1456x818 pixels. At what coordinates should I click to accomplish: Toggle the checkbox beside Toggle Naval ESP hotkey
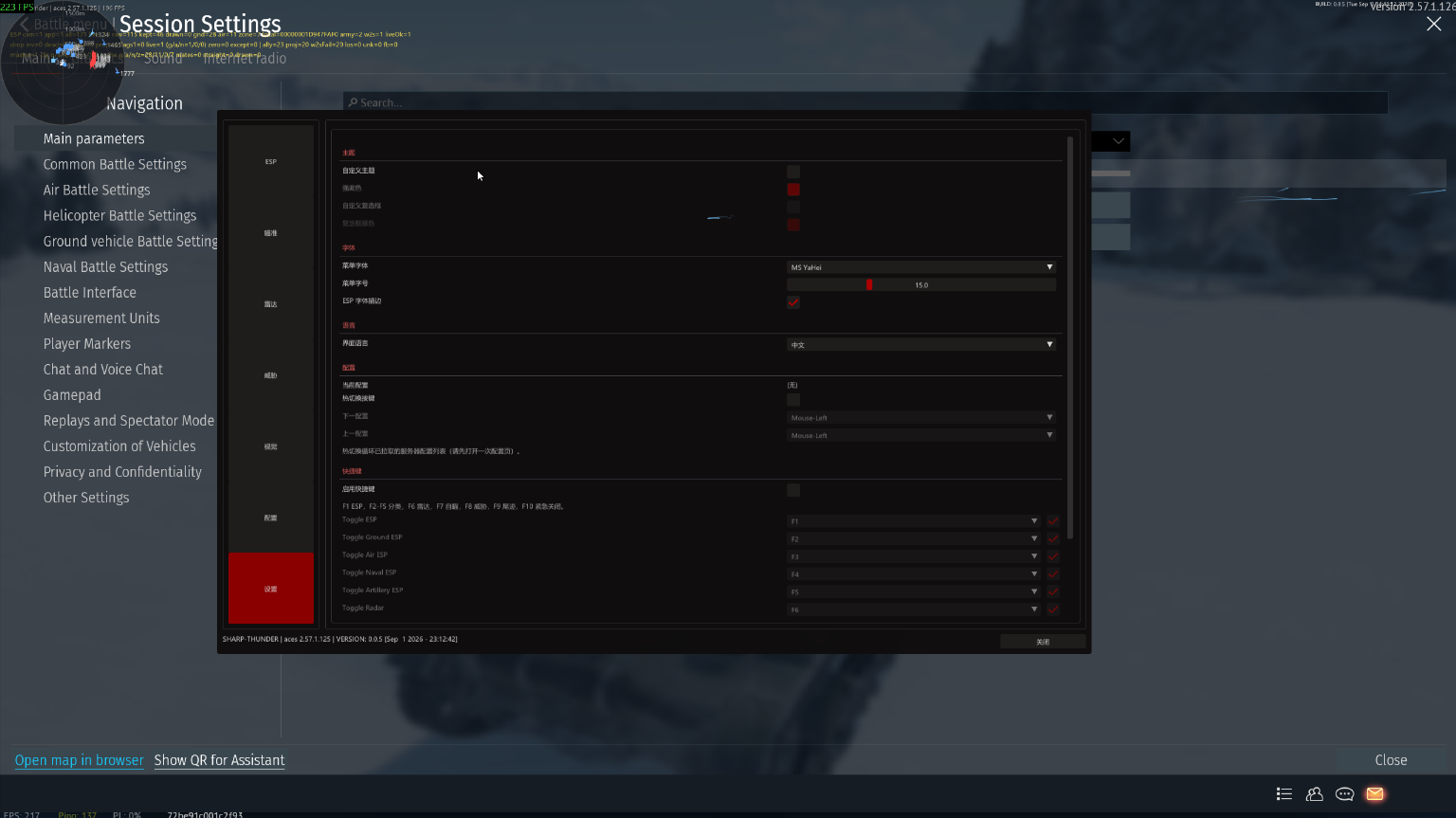pos(1052,574)
